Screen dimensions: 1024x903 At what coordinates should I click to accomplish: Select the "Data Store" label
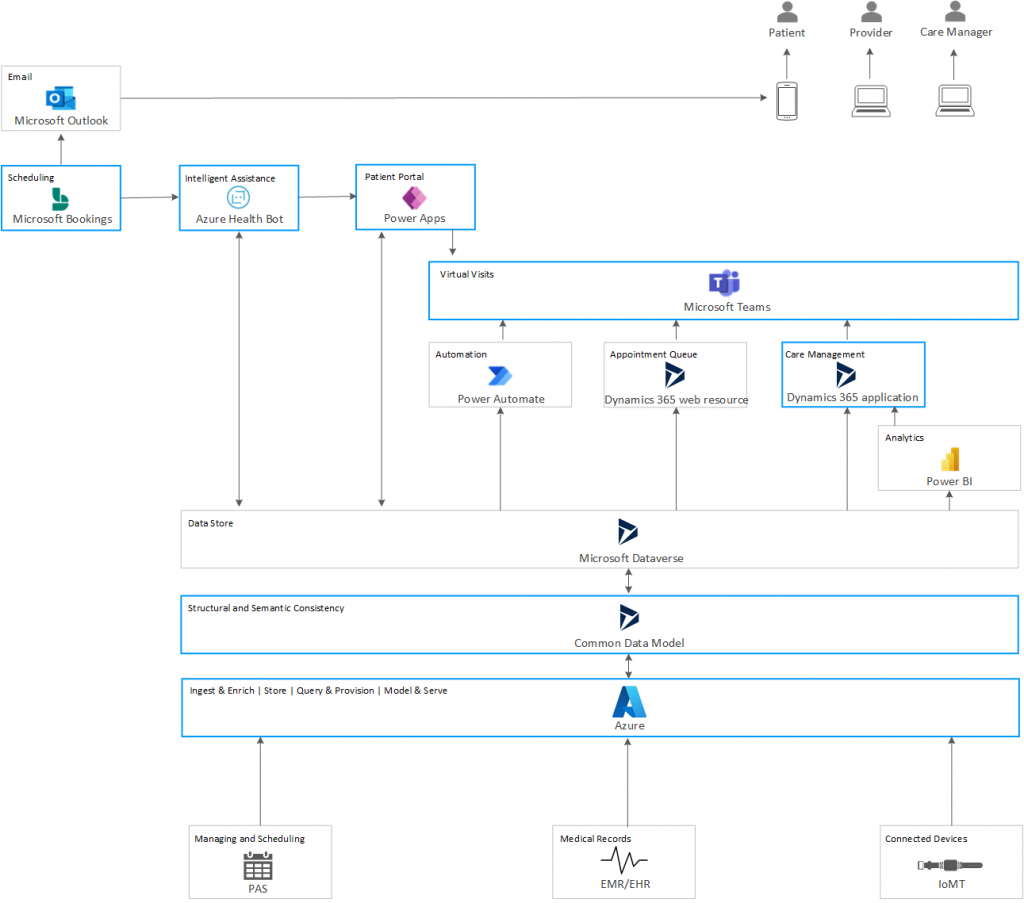coord(210,523)
